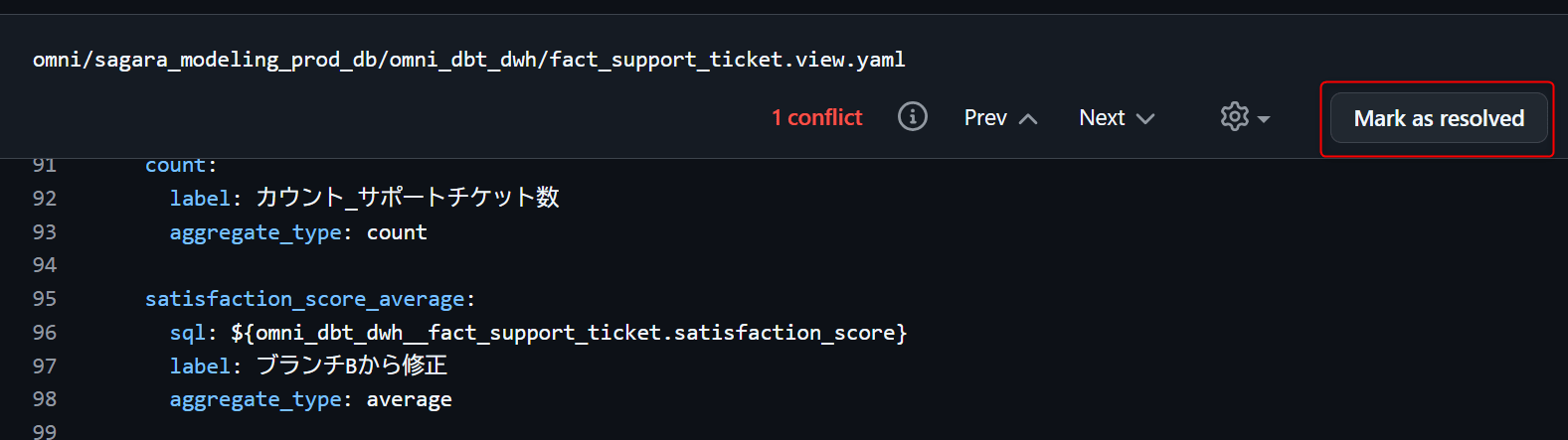
Task: Click the aggregate_type value "count" on line 93
Action: 397,232
